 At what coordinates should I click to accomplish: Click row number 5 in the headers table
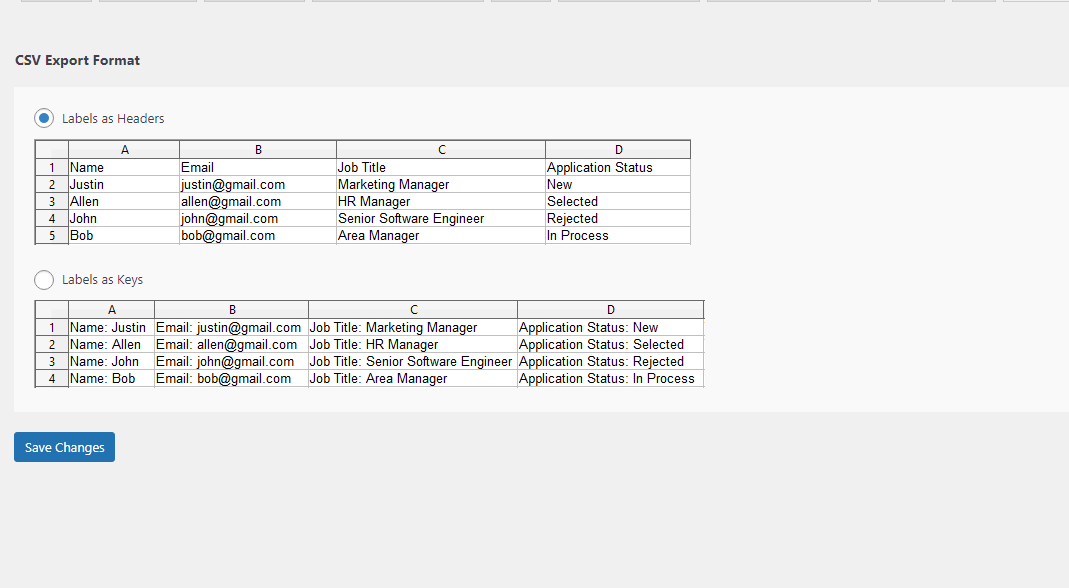click(x=52, y=236)
